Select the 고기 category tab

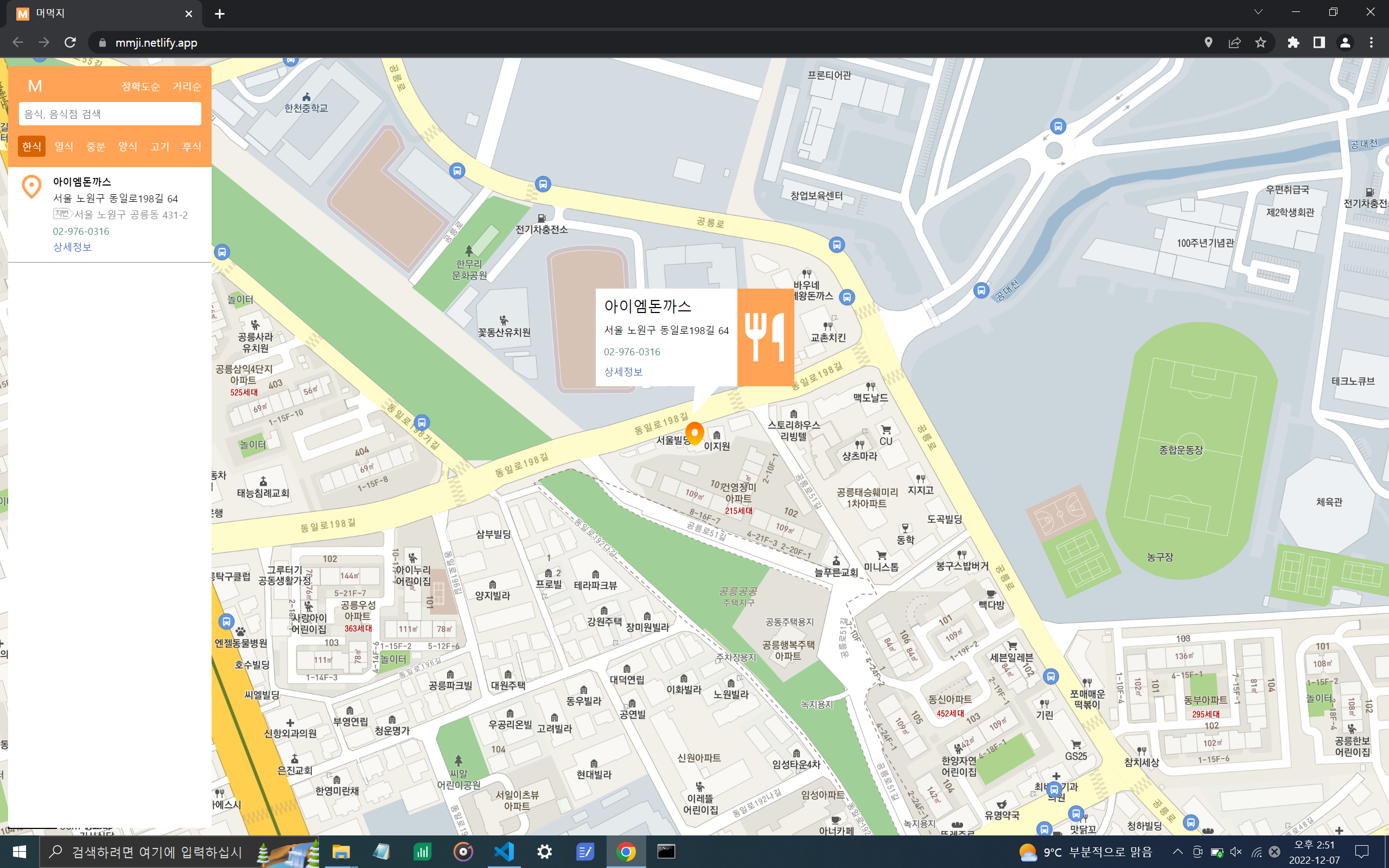coord(160,146)
